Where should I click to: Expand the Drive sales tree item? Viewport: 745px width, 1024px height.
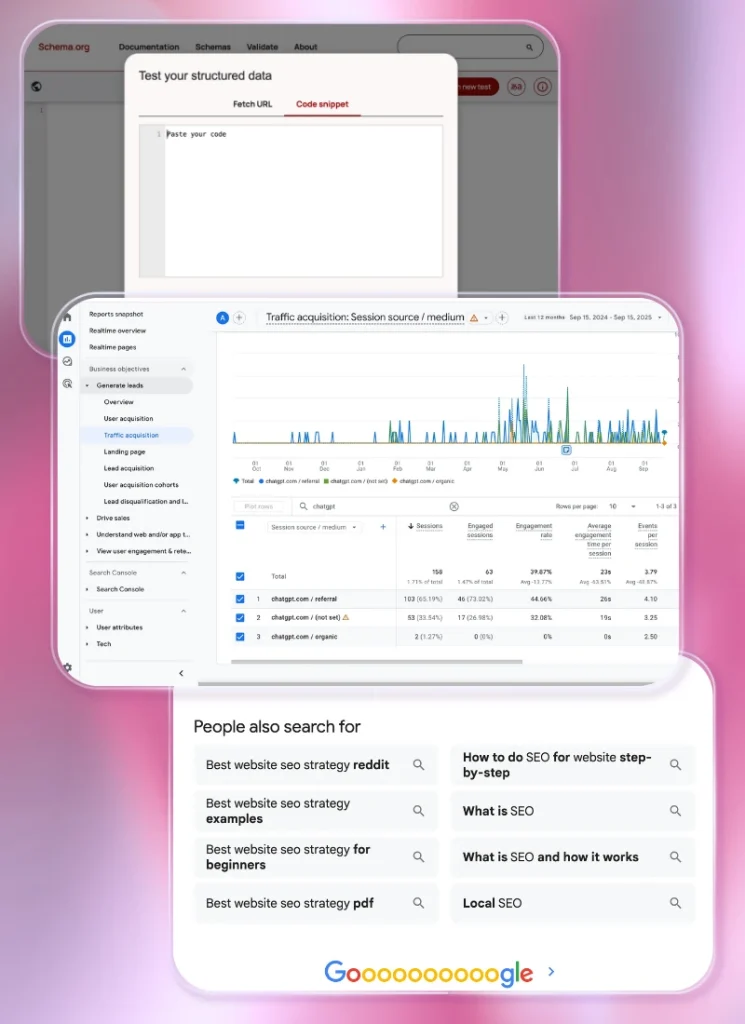coord(87,519)
